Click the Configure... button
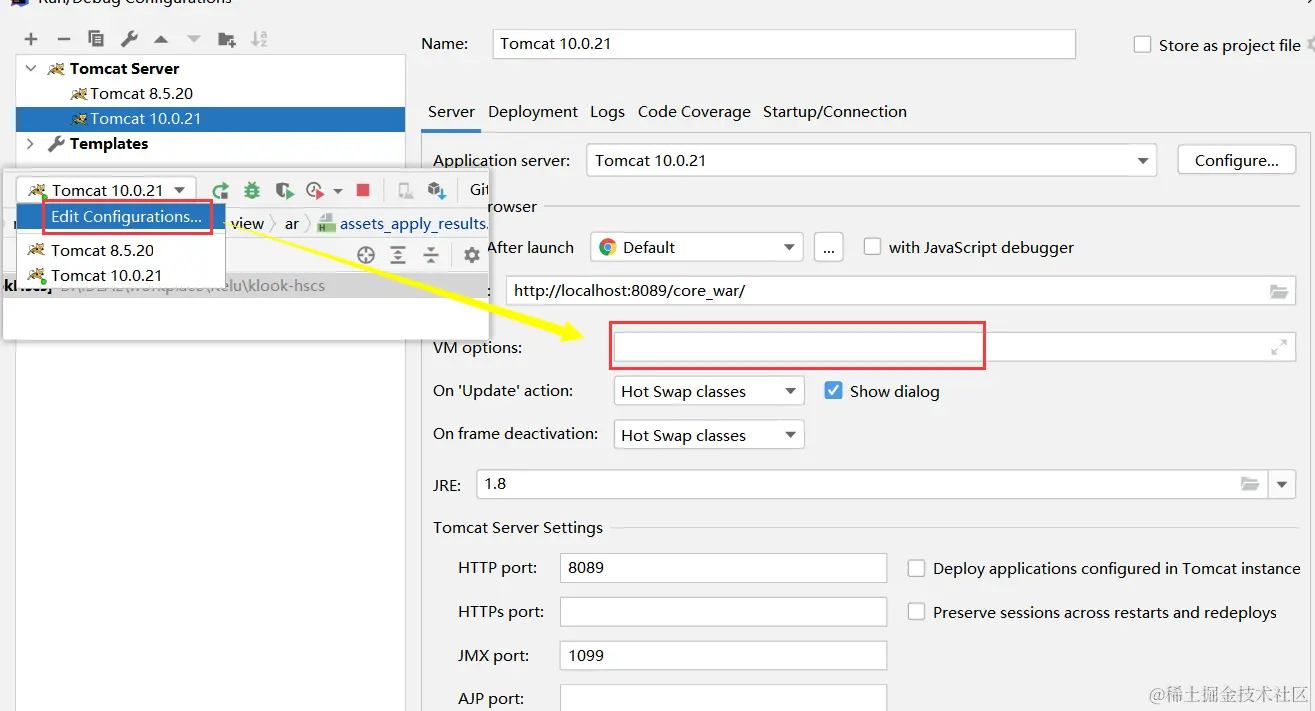Viewport: 1315px width, 711px height. point(1237,160)
